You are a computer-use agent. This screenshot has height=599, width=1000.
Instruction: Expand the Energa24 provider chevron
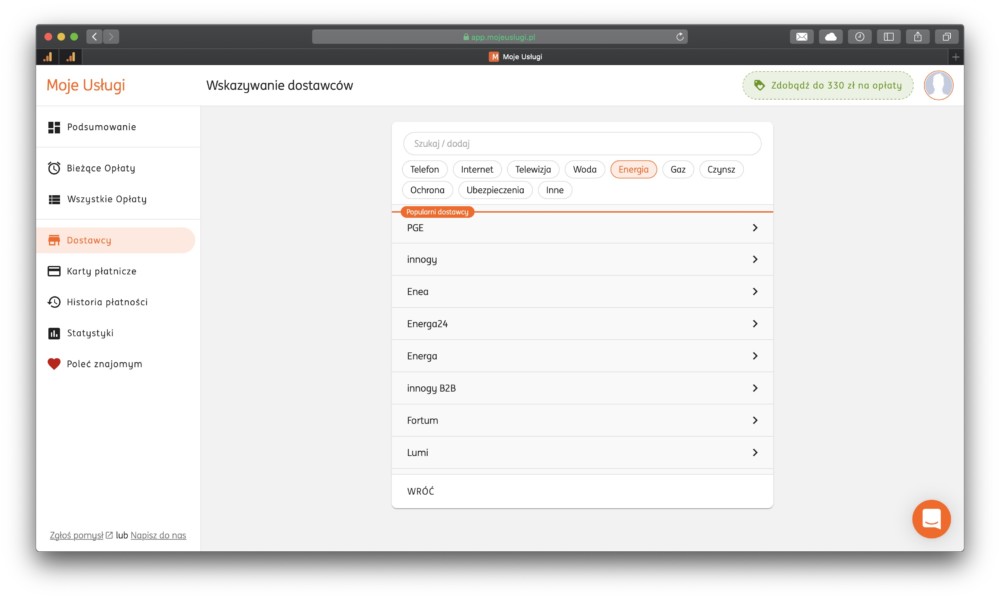pos(755,324)
